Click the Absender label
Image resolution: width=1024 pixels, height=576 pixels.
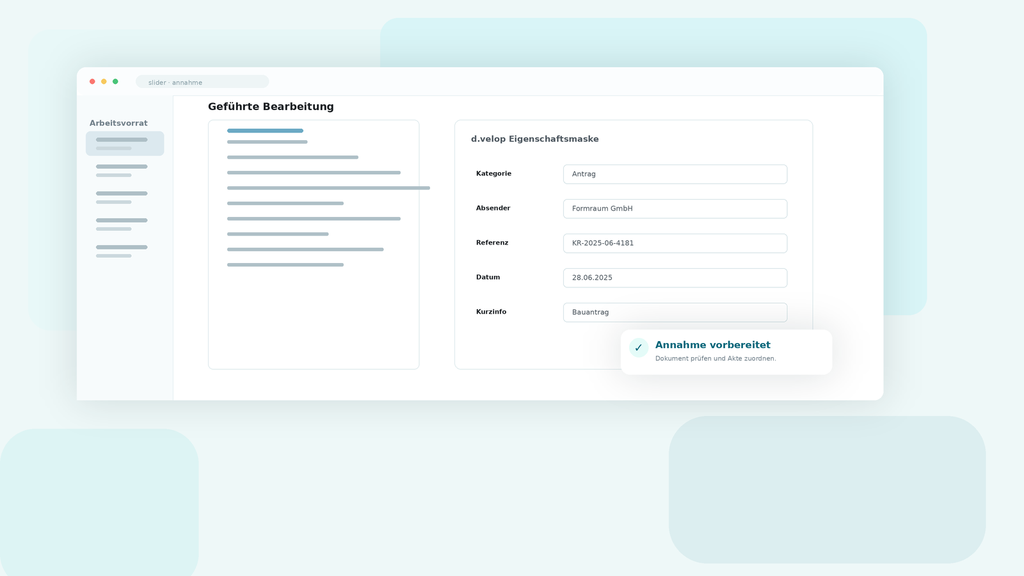pyautogui.click(x=493, y=208)
